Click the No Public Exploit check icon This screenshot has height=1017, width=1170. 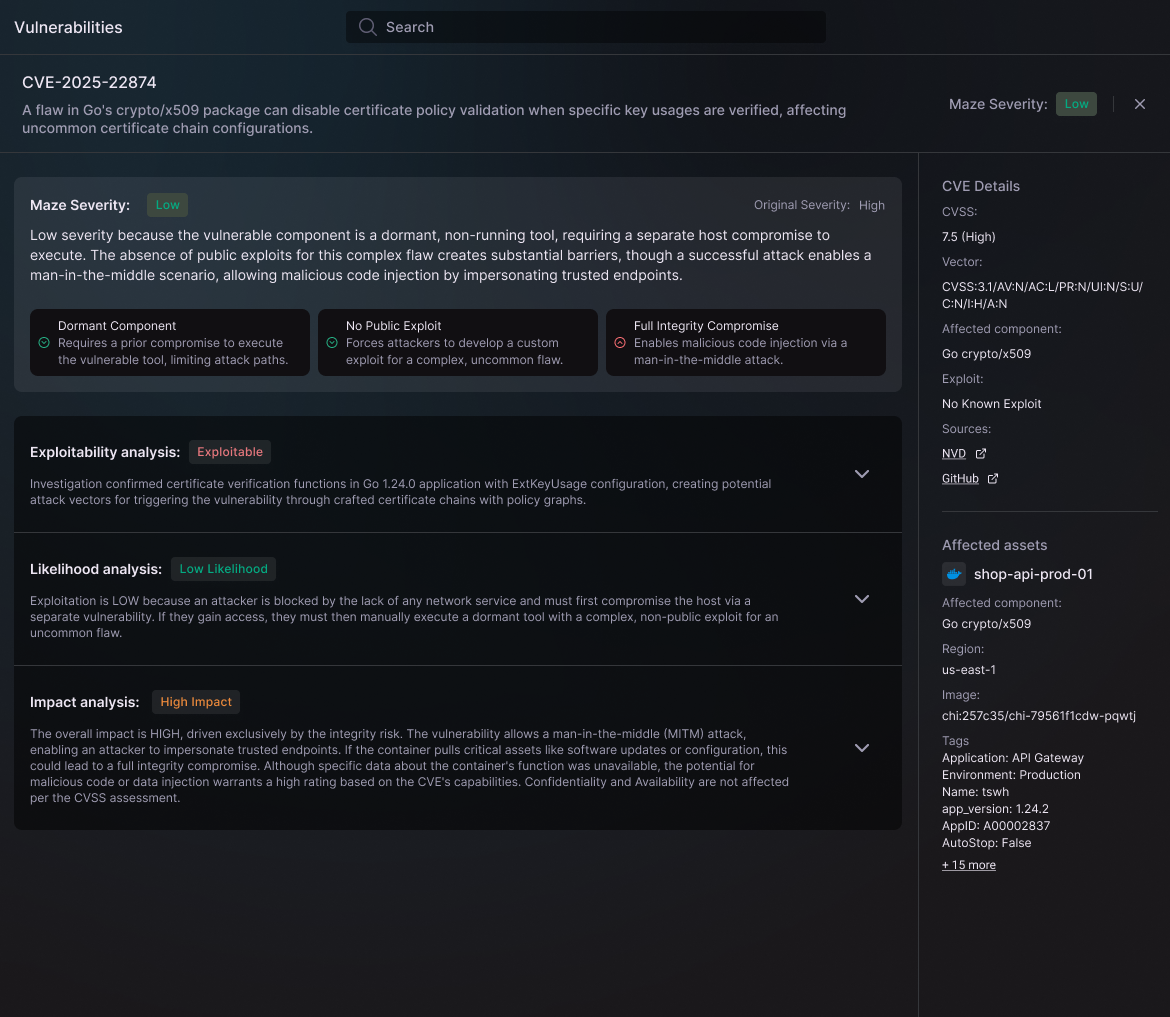point(332,342)
